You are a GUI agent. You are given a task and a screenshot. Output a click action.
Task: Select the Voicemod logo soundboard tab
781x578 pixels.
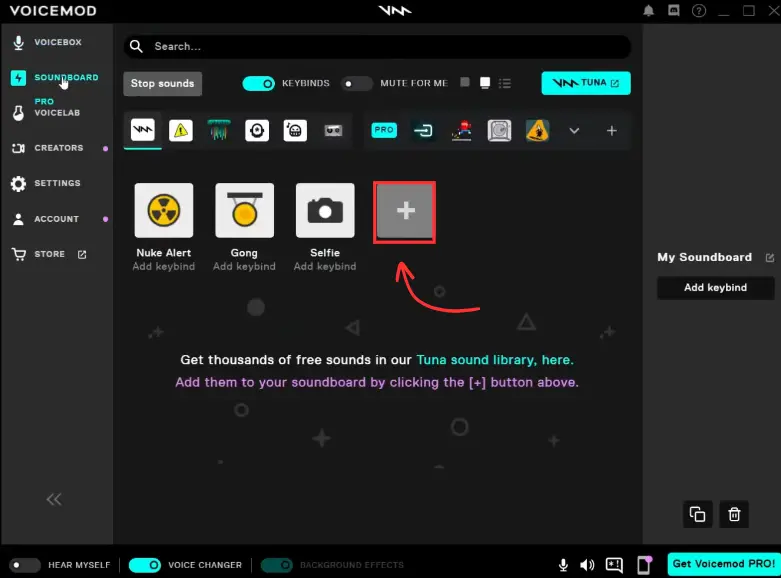tap(143, 130)
